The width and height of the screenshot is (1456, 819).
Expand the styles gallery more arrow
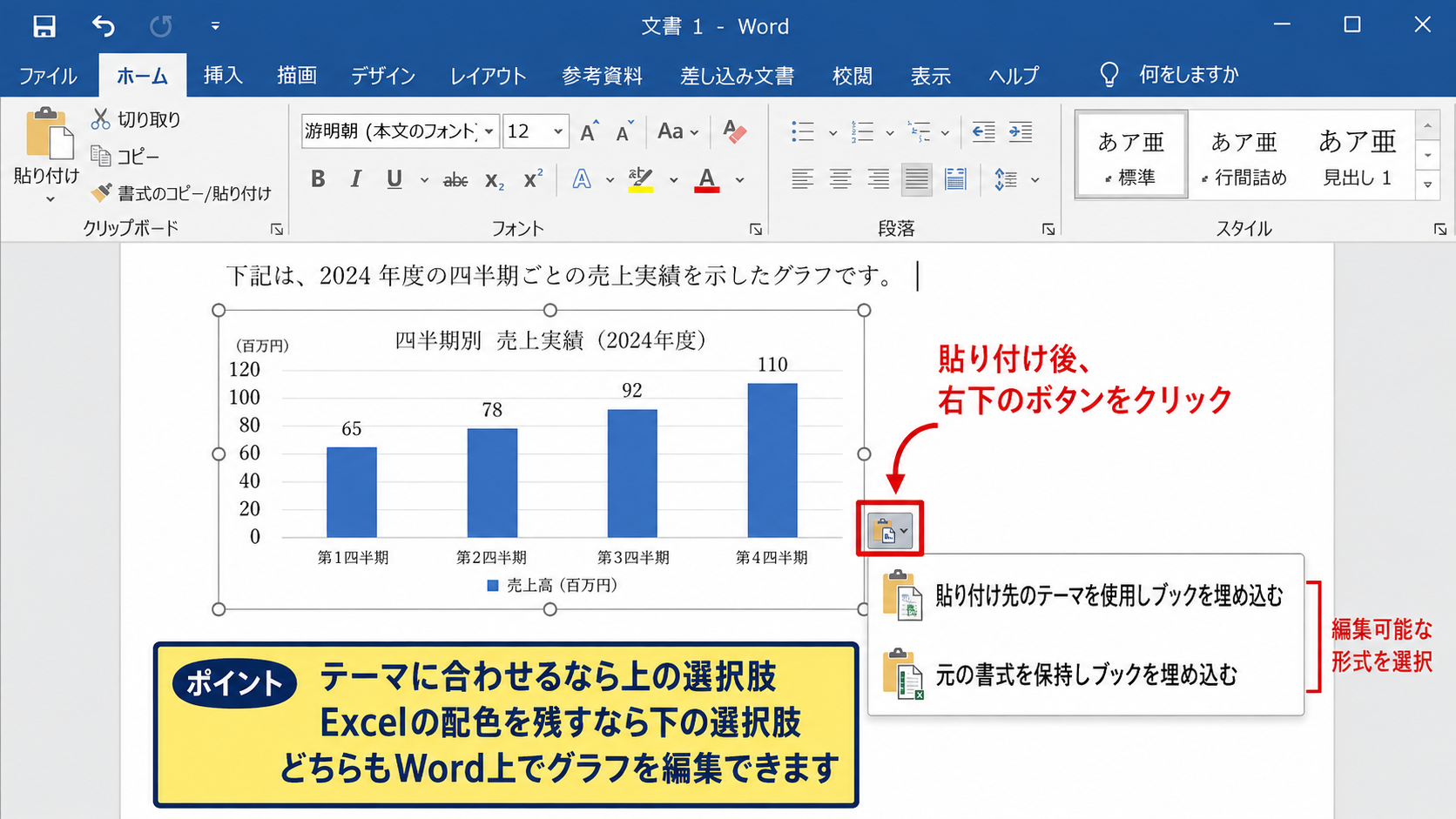pyautogui.click(x=1428, y=185)
